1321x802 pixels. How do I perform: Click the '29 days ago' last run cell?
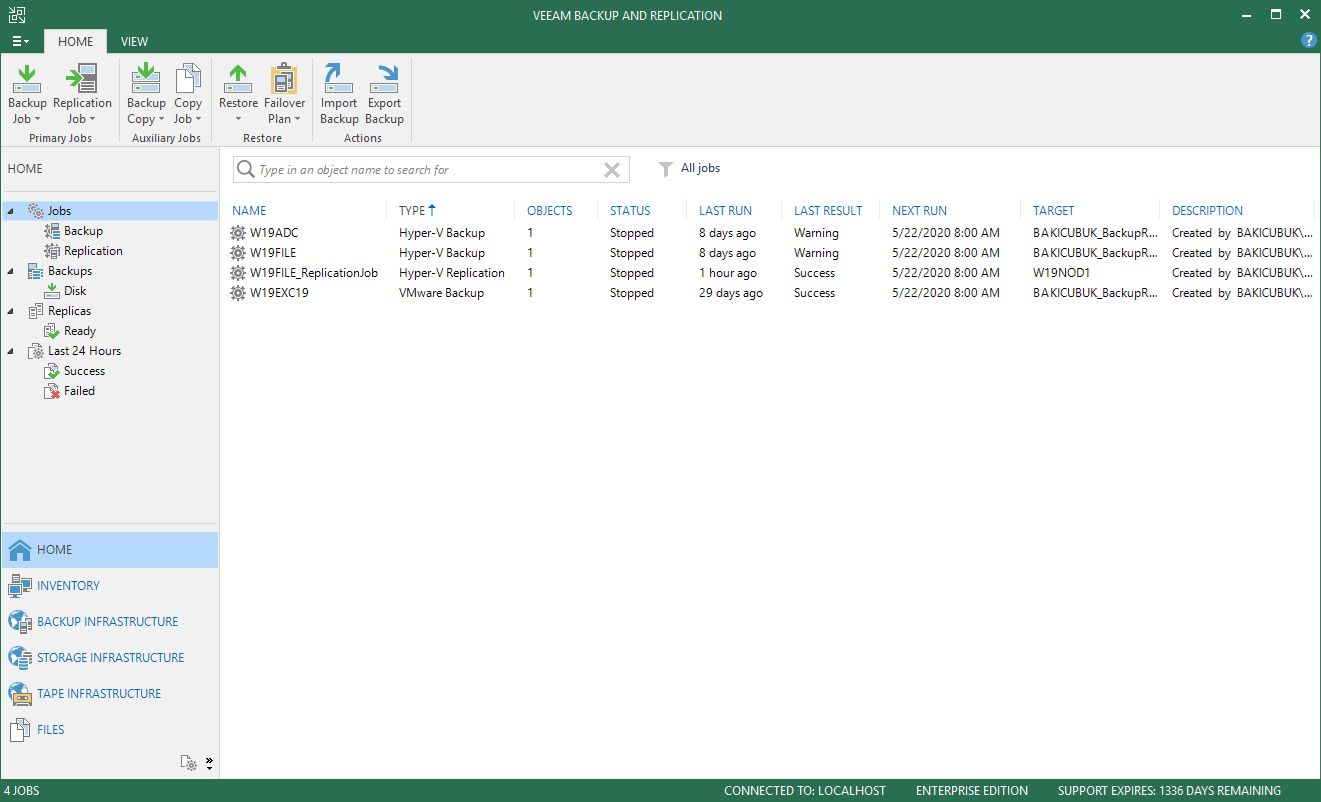731,293
